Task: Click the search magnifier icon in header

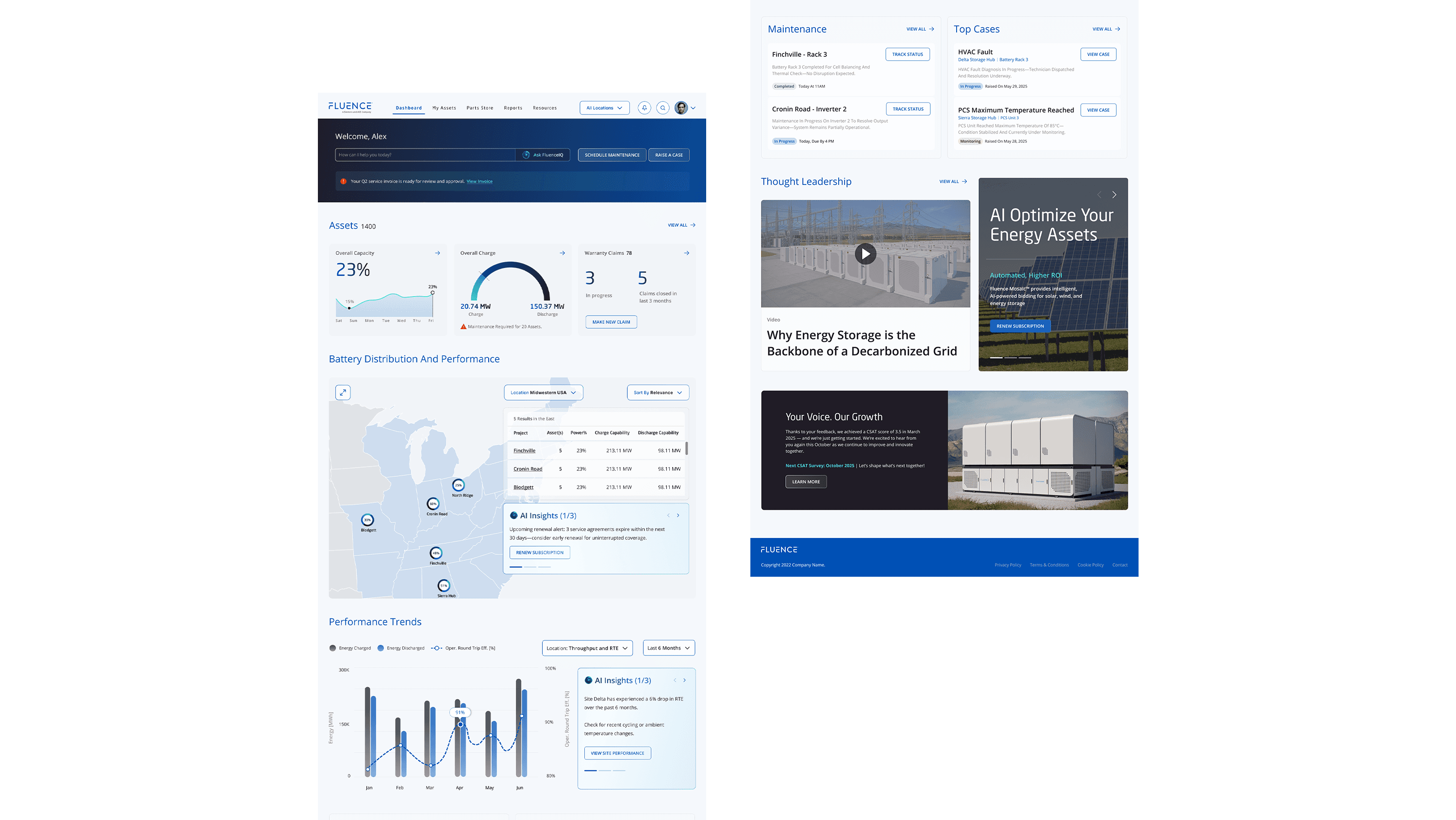Action: pos(662,108)
